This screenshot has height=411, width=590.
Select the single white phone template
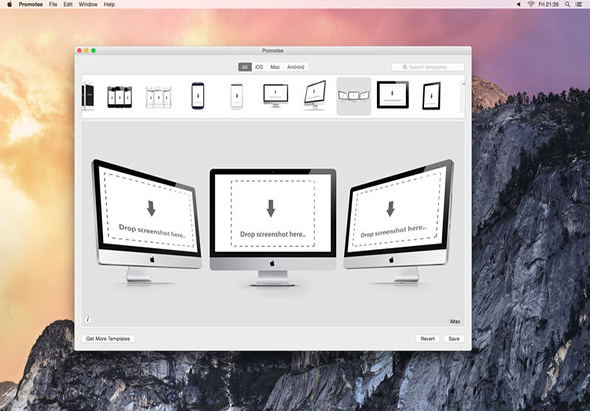[x=237, y=96]
